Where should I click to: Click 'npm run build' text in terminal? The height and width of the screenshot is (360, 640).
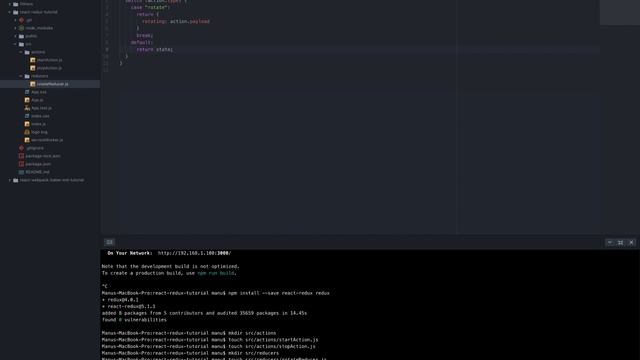tap(216, 273)
